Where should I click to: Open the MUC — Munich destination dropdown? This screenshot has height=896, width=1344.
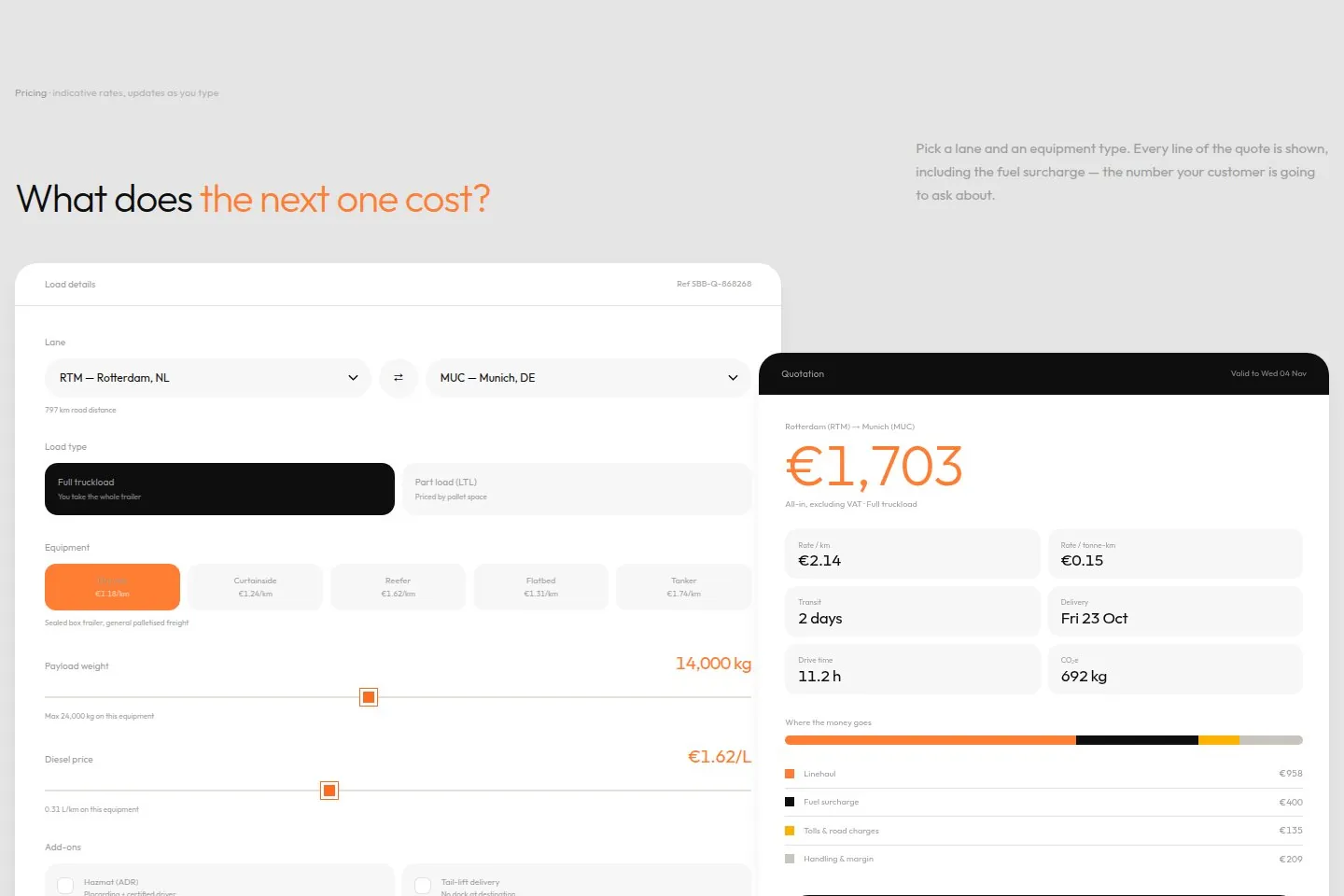point(589,378)
